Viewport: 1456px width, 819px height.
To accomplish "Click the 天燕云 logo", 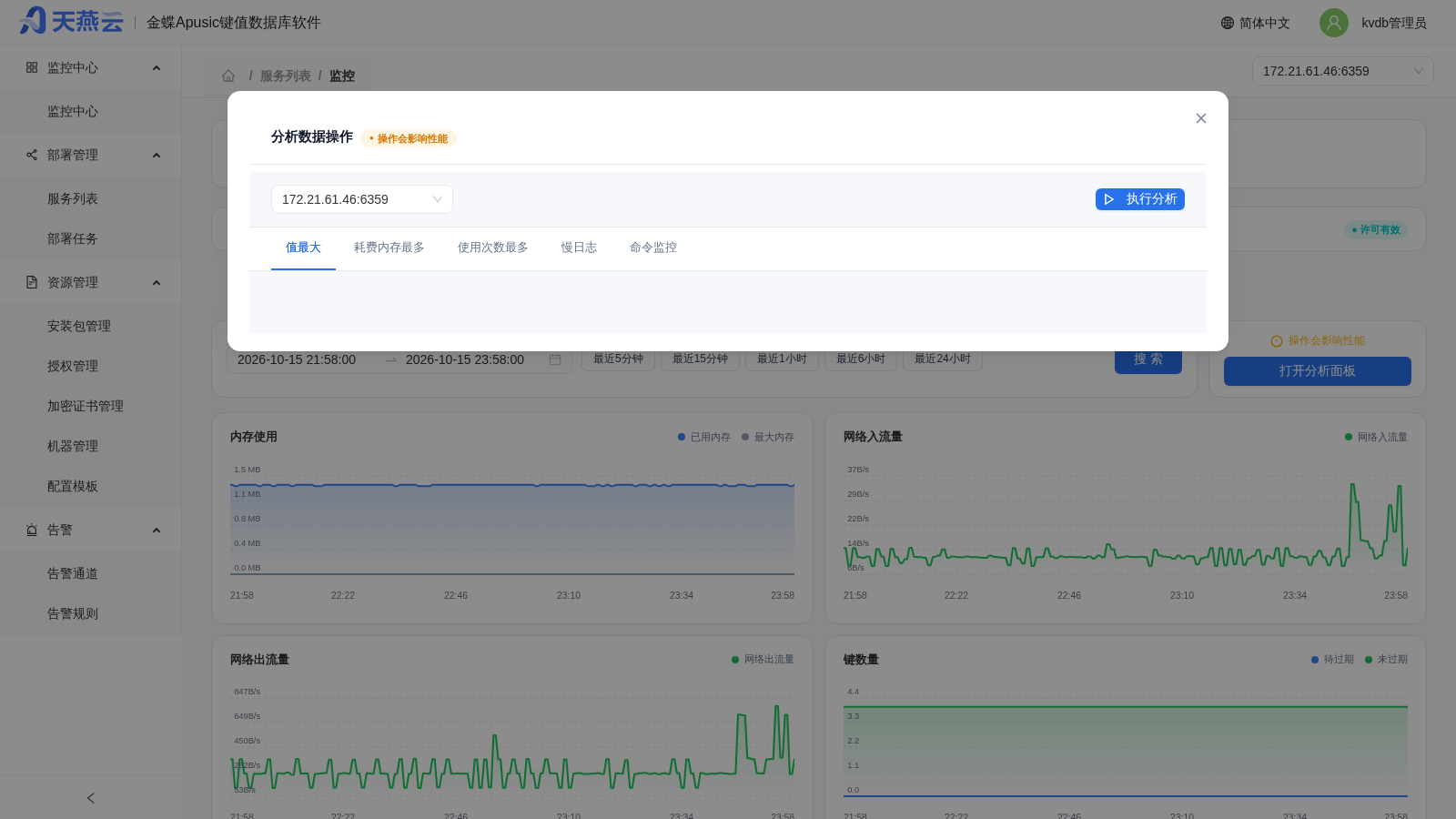I will click(x=70, y=21).
